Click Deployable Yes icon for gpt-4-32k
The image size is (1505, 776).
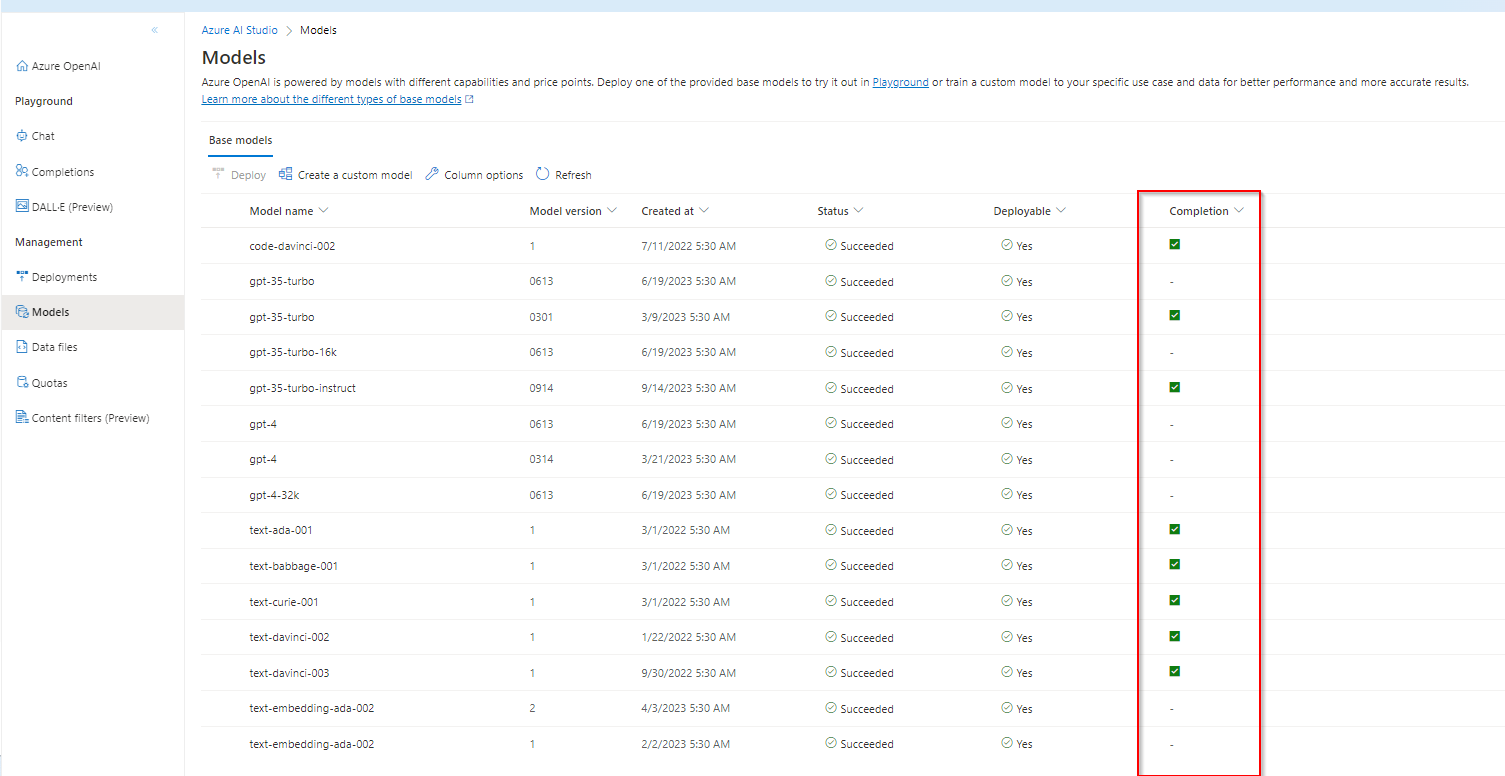click(1007, 494)
